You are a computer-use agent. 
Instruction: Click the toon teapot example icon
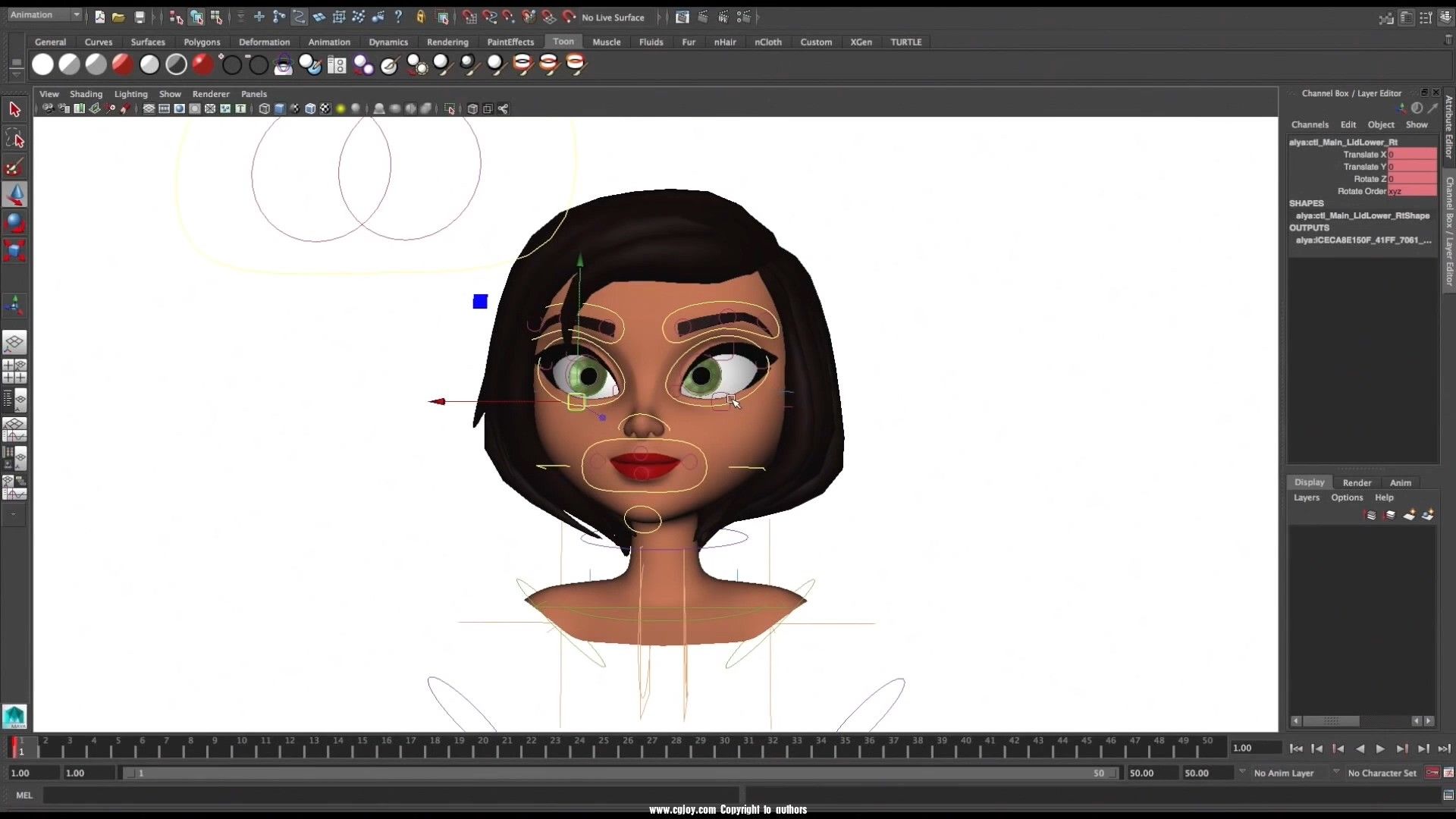coord(283,65)
